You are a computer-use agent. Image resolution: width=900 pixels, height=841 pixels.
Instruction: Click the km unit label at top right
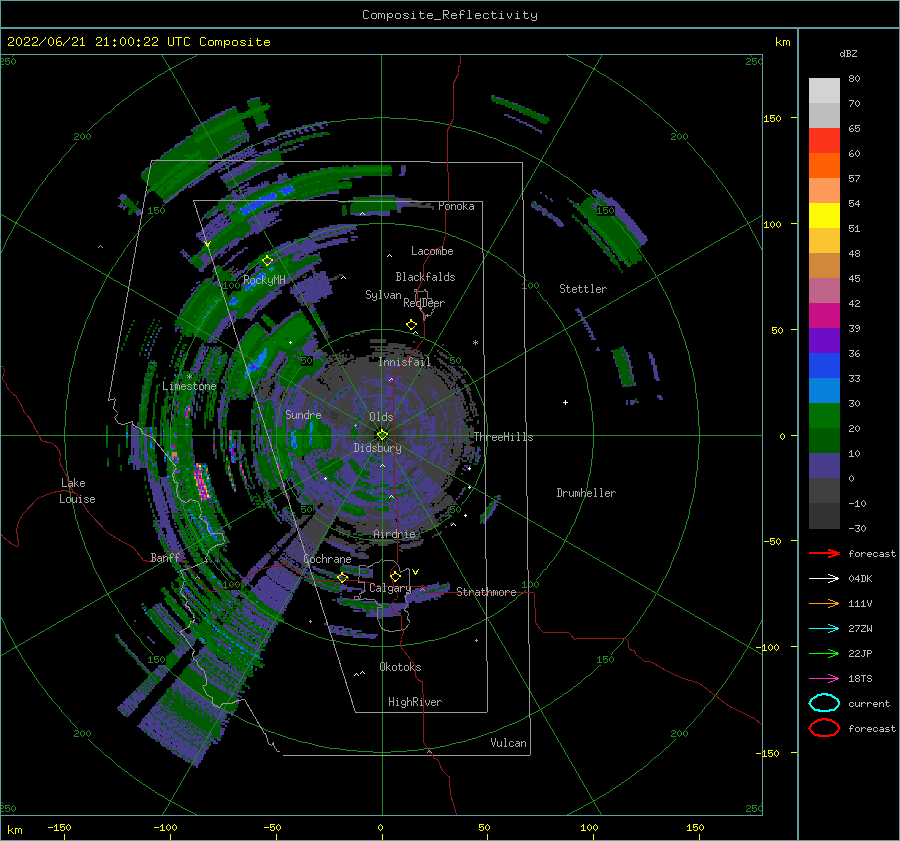(x=783, y=42)
